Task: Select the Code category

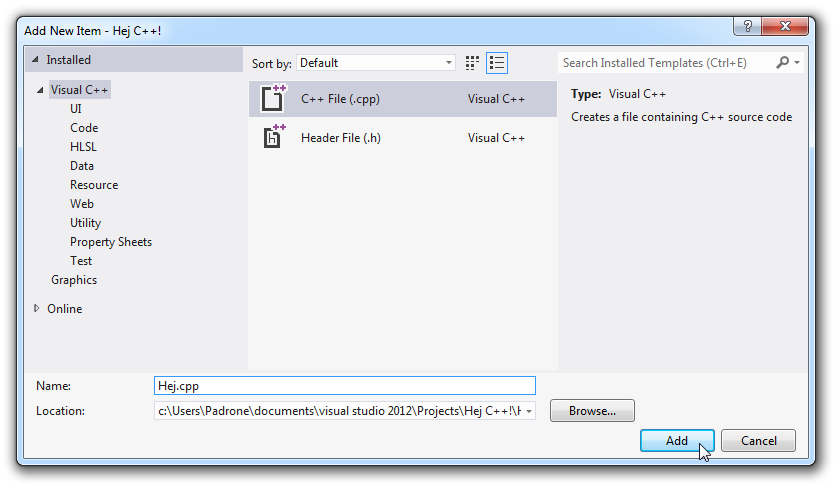Action: pos(84,128)
